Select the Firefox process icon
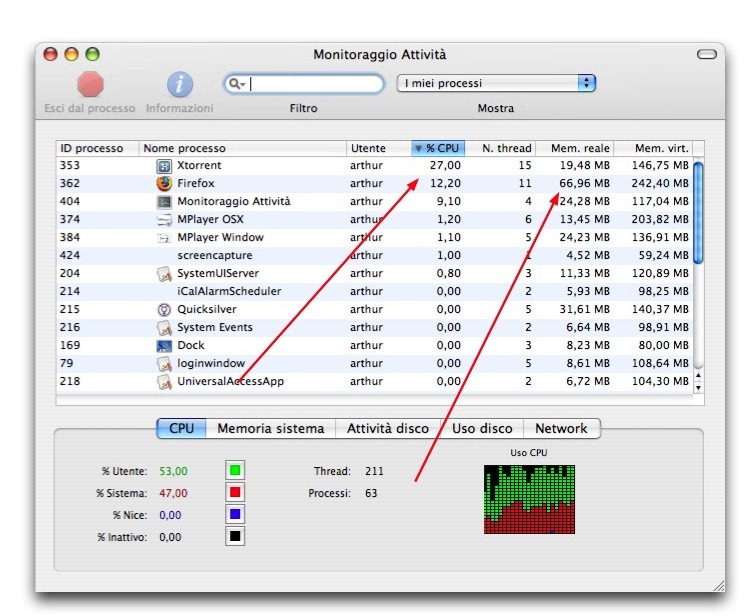The height and width of the screenshot is (616, 755). 164,183
